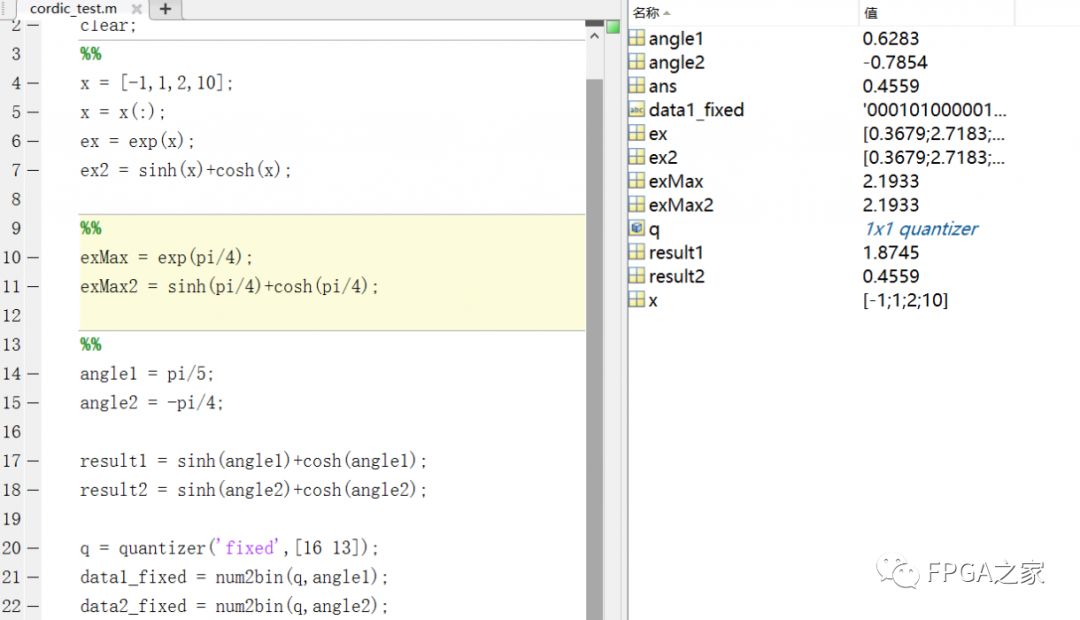Set breakpoint dash on line 10
The height and width of the screenshot is (620, 1080).
coord(32,258)
